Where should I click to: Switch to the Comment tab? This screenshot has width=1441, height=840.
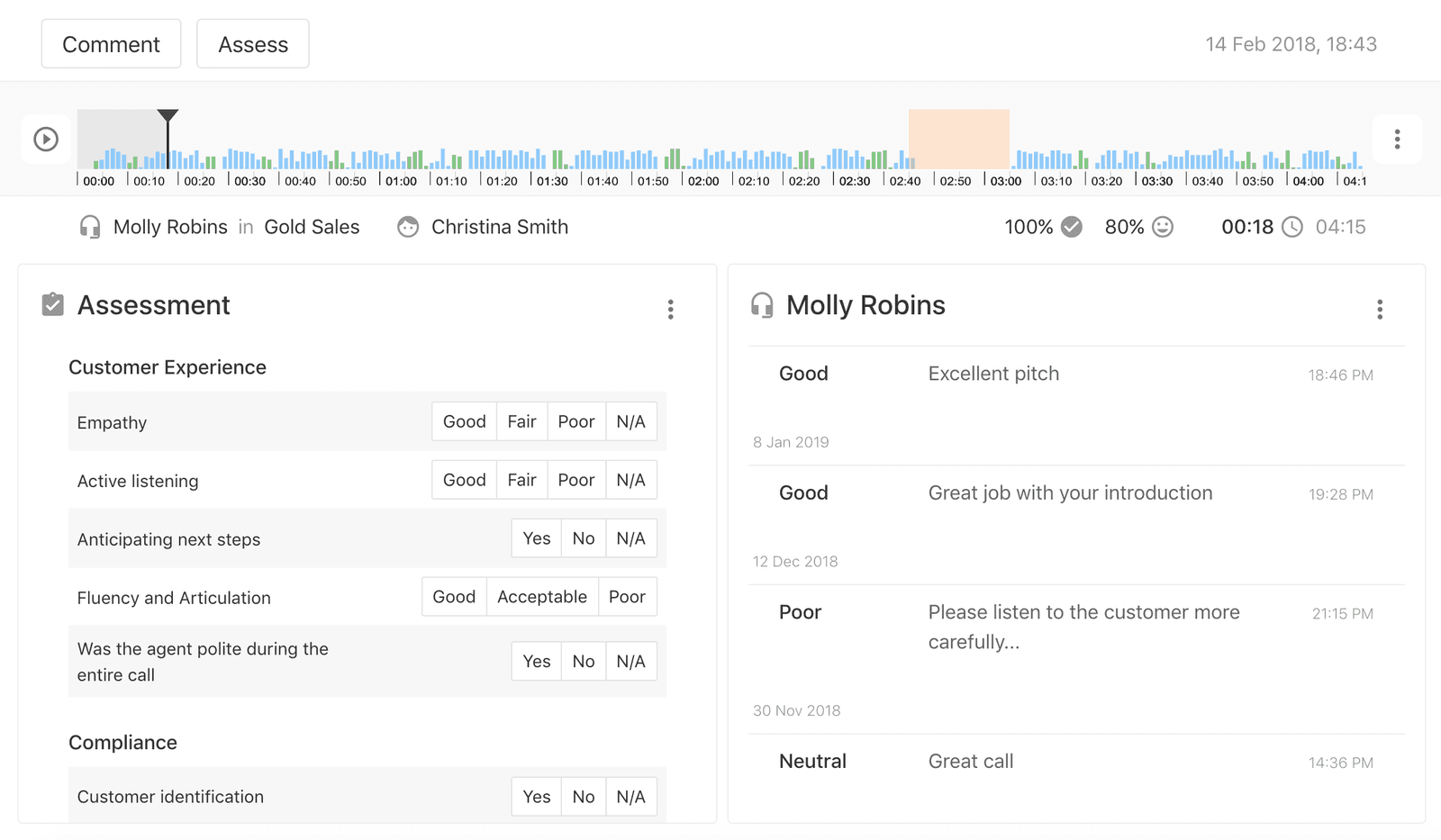pos(111,43)
